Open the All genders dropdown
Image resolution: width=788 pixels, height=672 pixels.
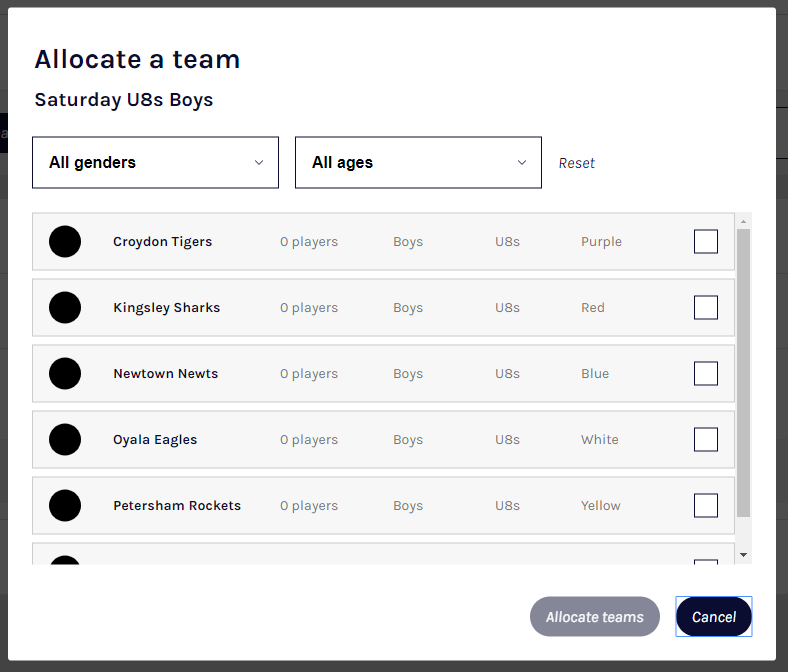click(x=156, y=163)
